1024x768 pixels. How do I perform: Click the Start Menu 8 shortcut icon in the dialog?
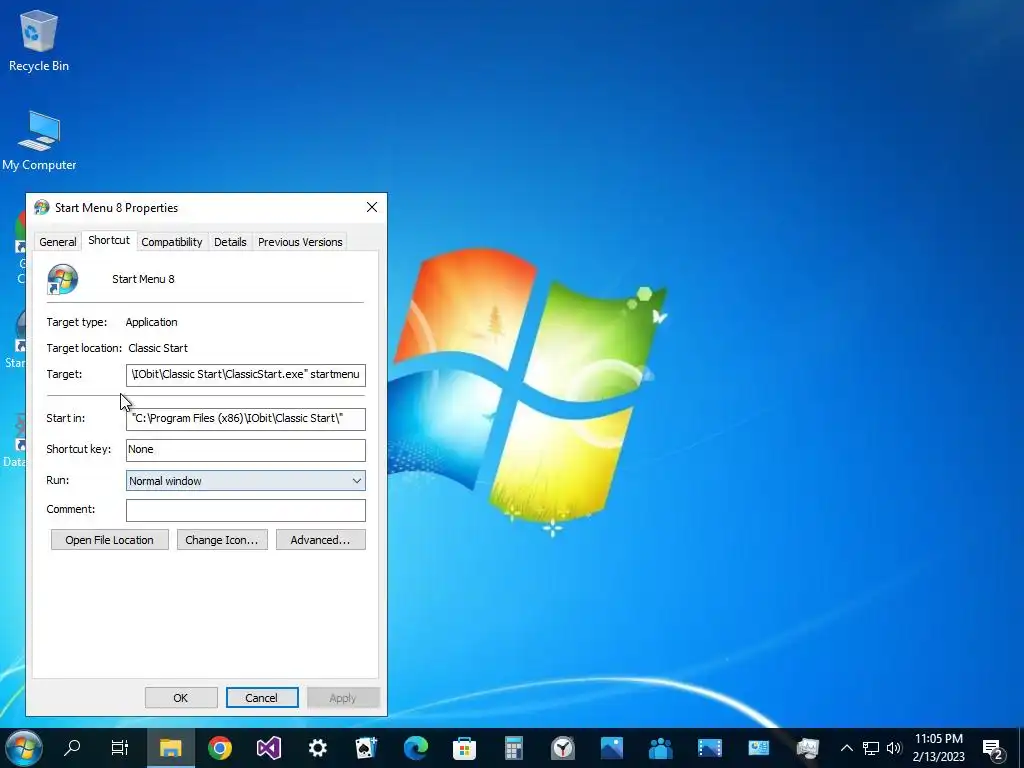(x=63, y=280)
